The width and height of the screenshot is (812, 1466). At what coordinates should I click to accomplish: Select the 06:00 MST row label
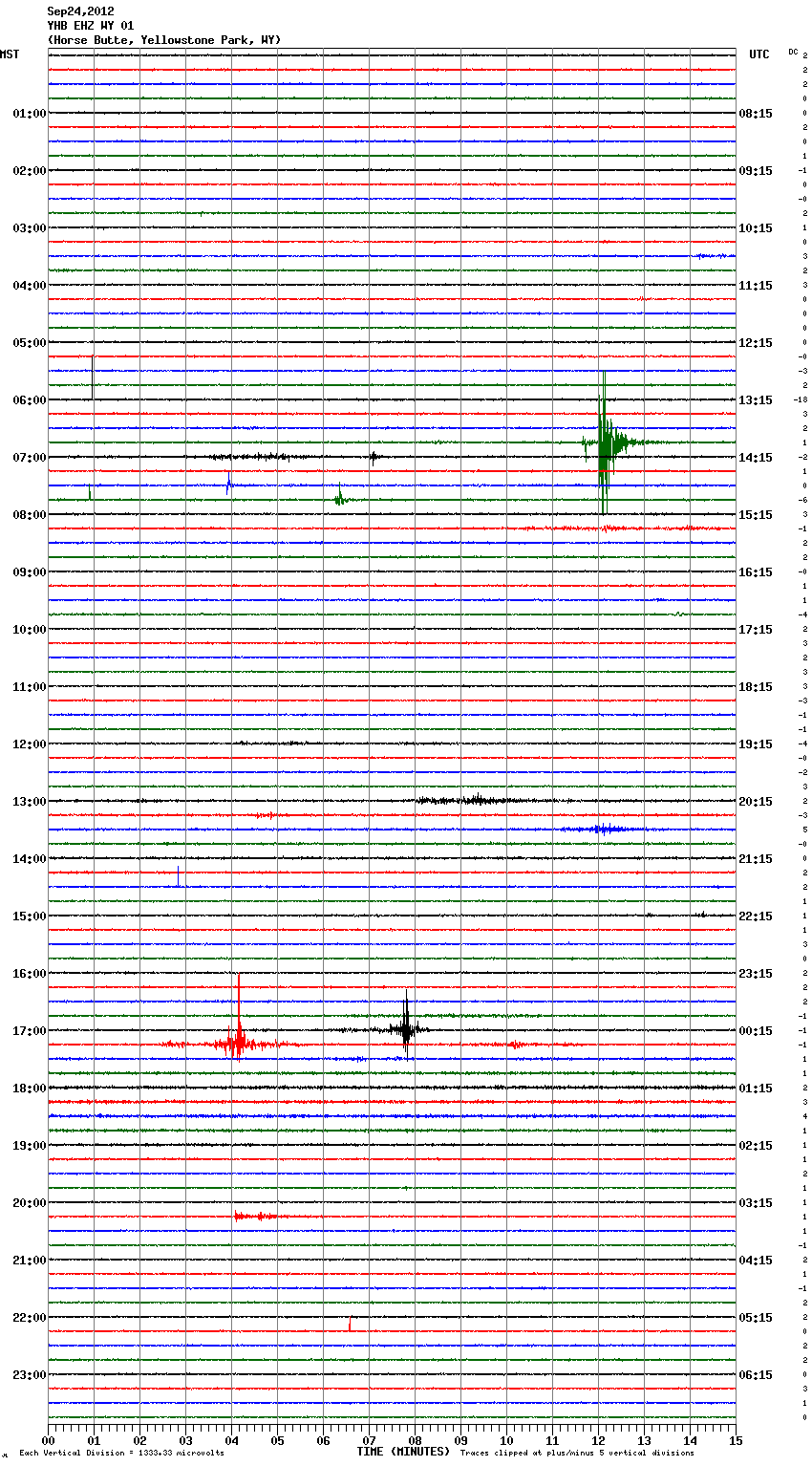pyautogui.click(x=29, y=400)
